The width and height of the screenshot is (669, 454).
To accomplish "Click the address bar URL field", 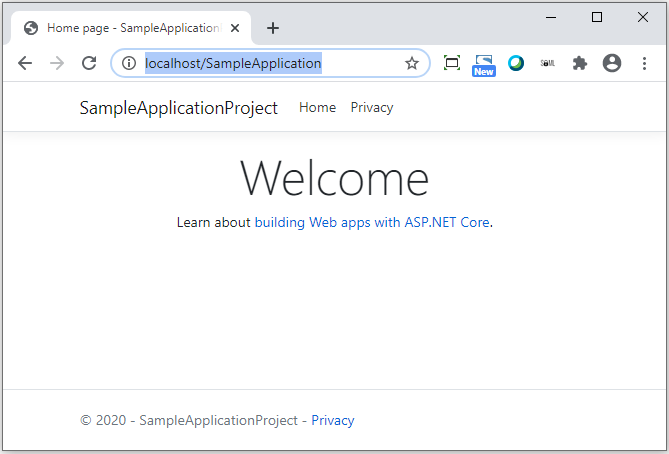I will click(270, 63).
